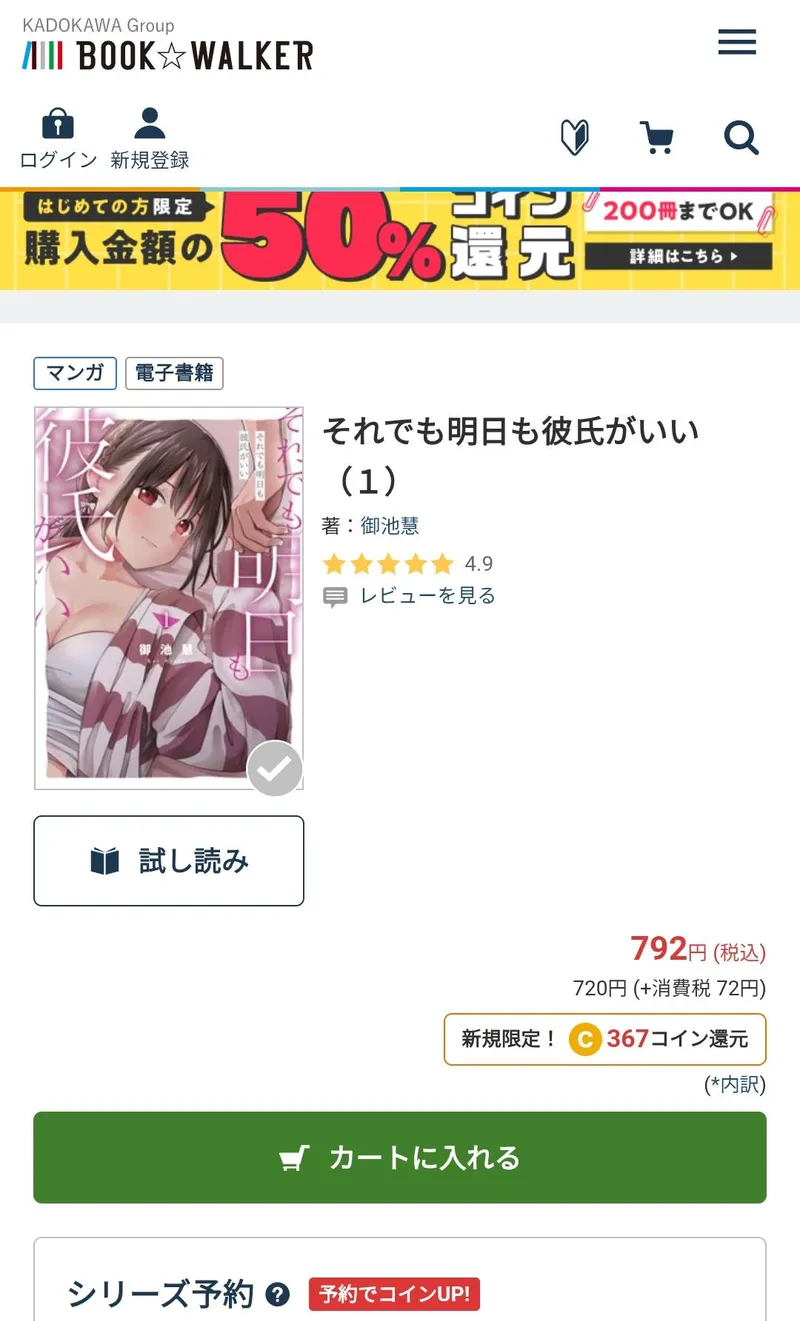Screen dimensions: 800x1321
Task: Expand the price breakdown 内訳 link
Action: (x=735, y=1085)
